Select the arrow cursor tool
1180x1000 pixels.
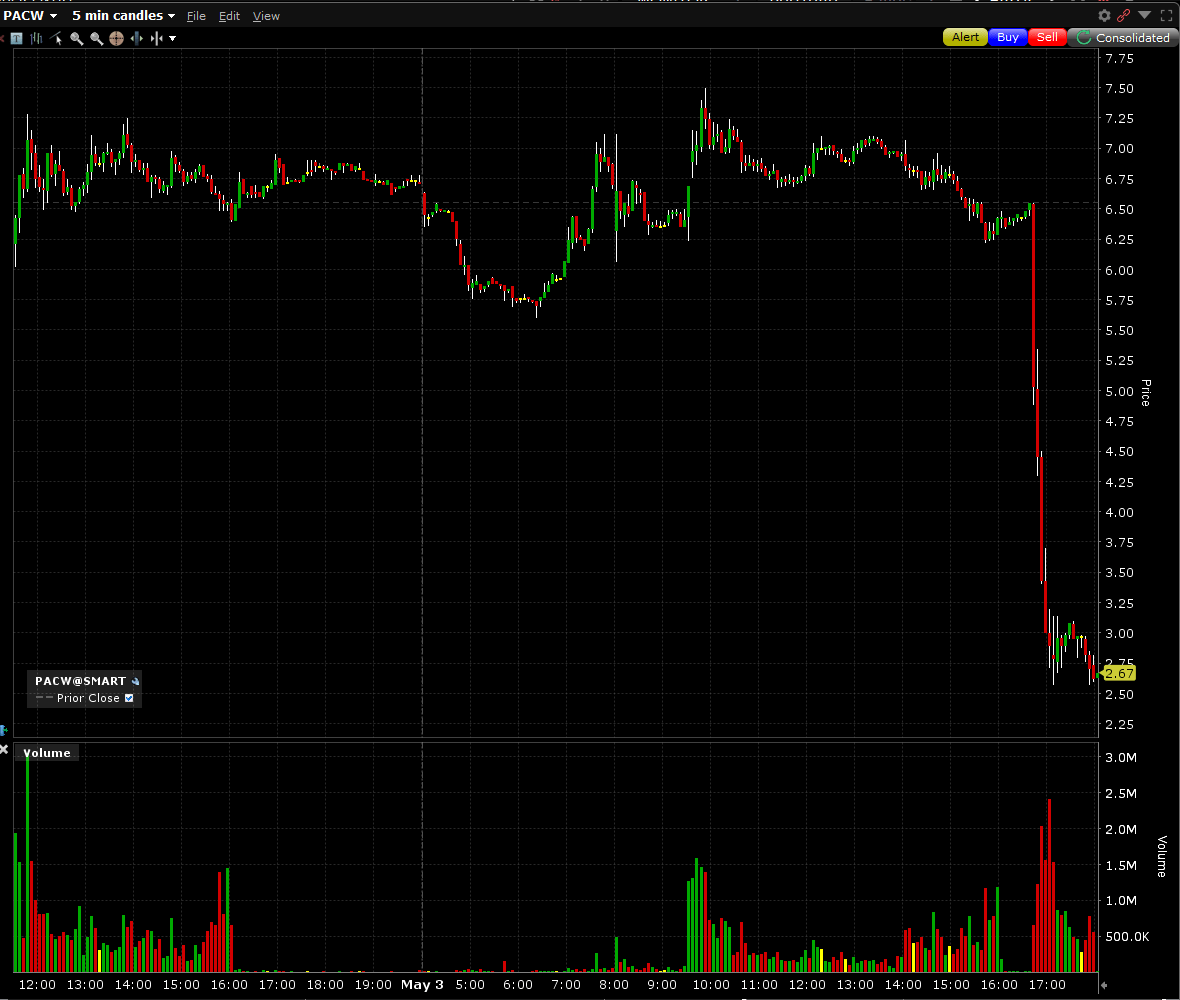pos(57,38)
